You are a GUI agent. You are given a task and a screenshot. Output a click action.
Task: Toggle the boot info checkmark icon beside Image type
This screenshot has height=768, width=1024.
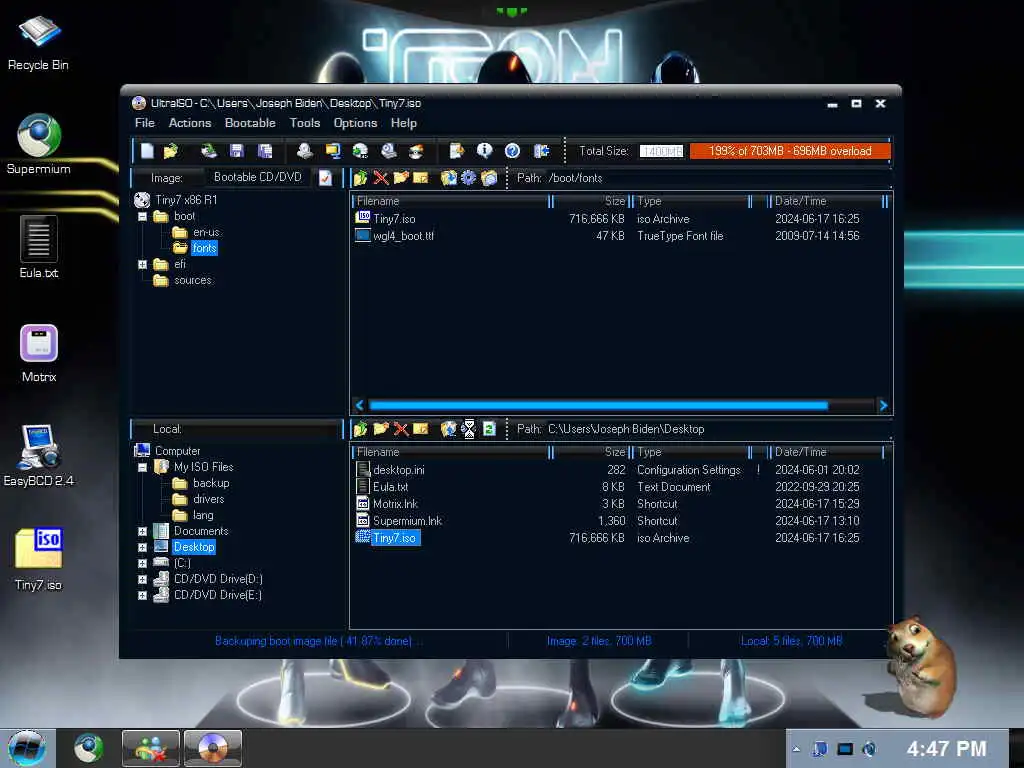pyautogui.click(x=325, y=178)
